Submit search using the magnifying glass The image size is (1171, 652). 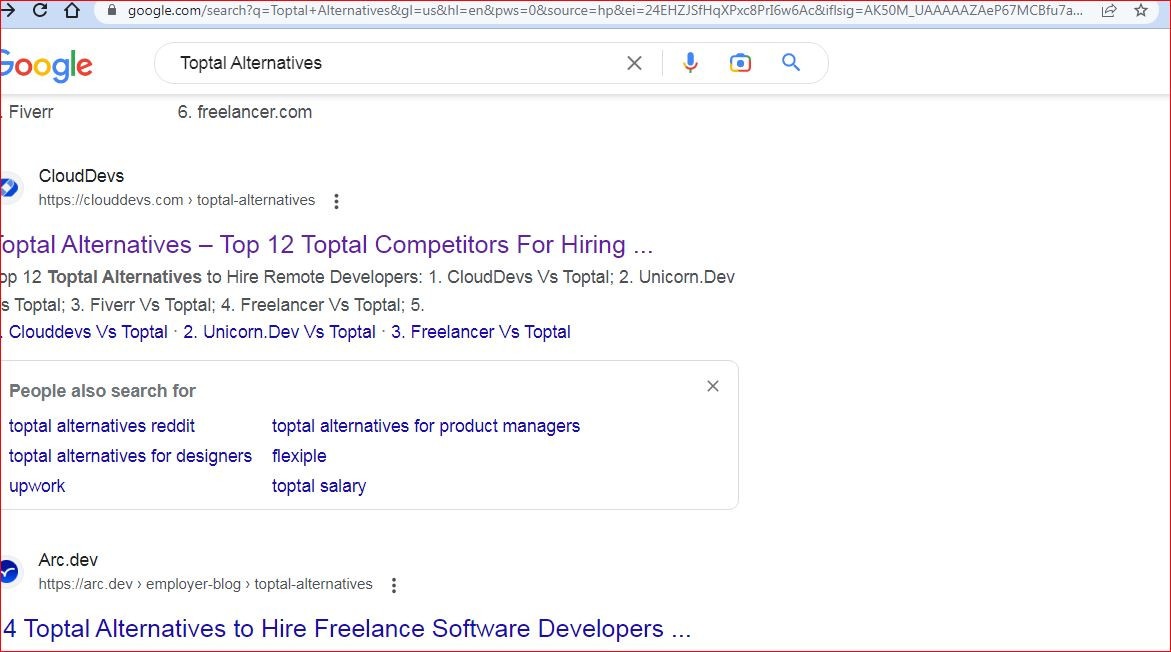(791, 63)
